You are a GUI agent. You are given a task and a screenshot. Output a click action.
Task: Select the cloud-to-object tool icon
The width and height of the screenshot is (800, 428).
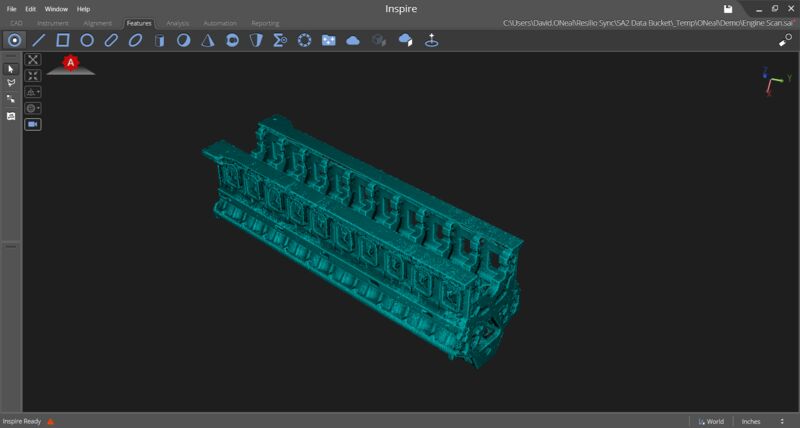406,40
